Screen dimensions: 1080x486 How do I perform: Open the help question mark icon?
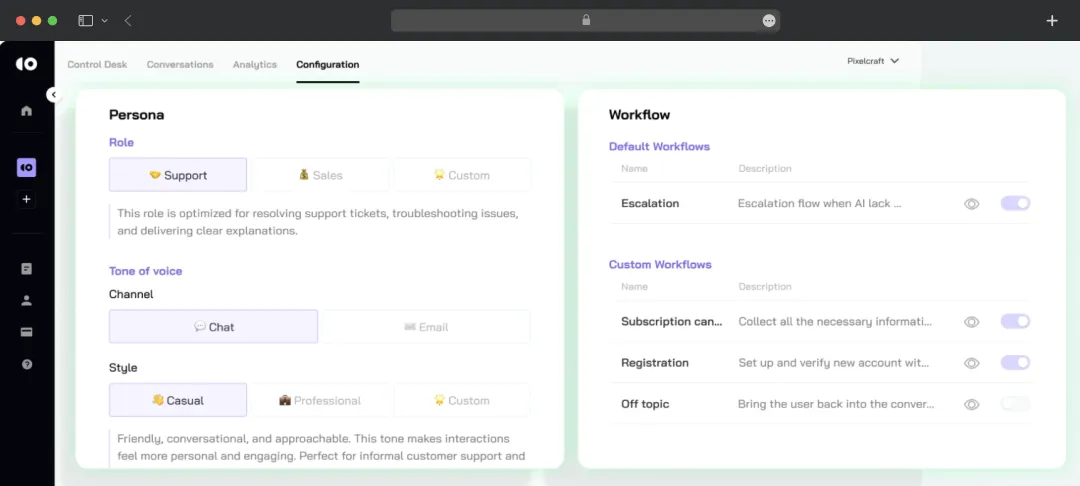coord(26,365)
